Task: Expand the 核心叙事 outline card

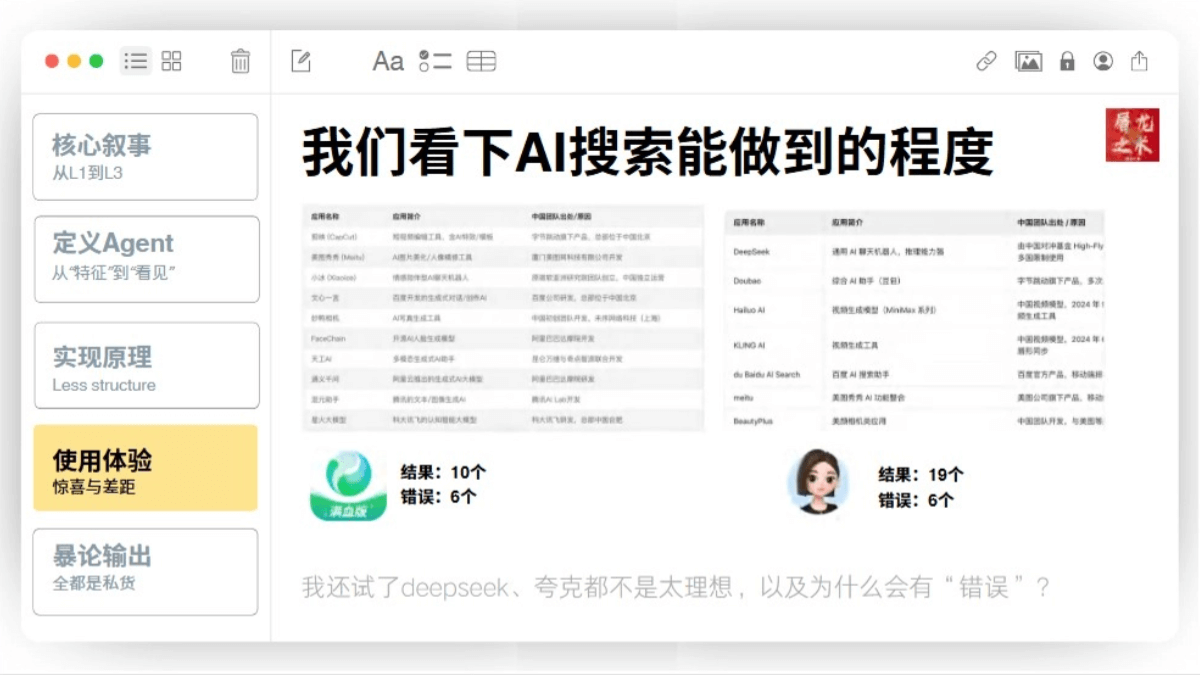Action: 145,155
